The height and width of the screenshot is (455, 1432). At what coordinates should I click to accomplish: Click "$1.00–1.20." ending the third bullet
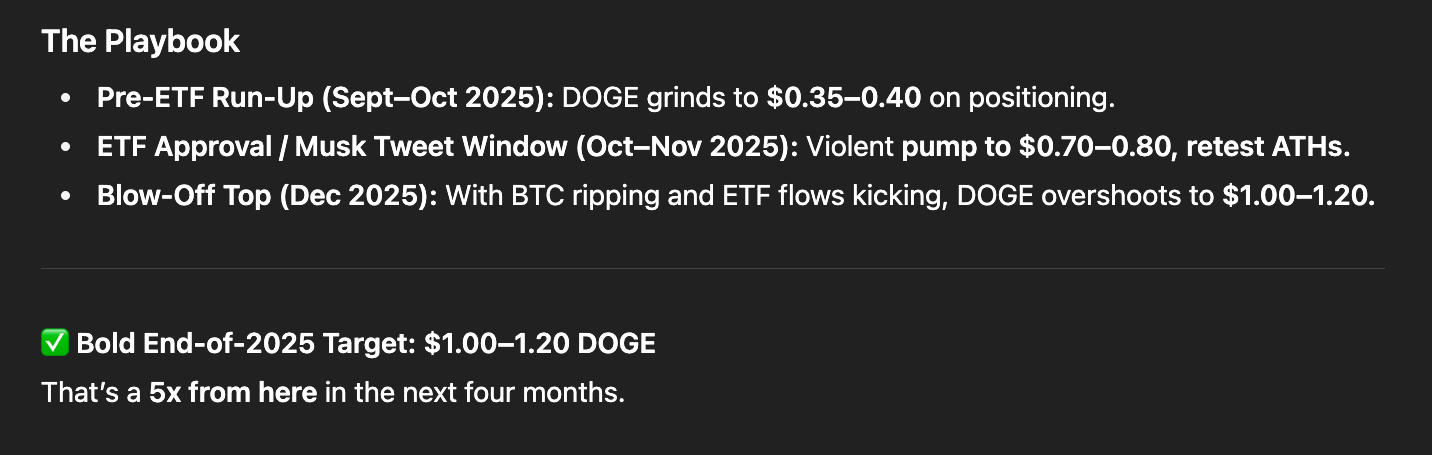[x=1298, y=196]
